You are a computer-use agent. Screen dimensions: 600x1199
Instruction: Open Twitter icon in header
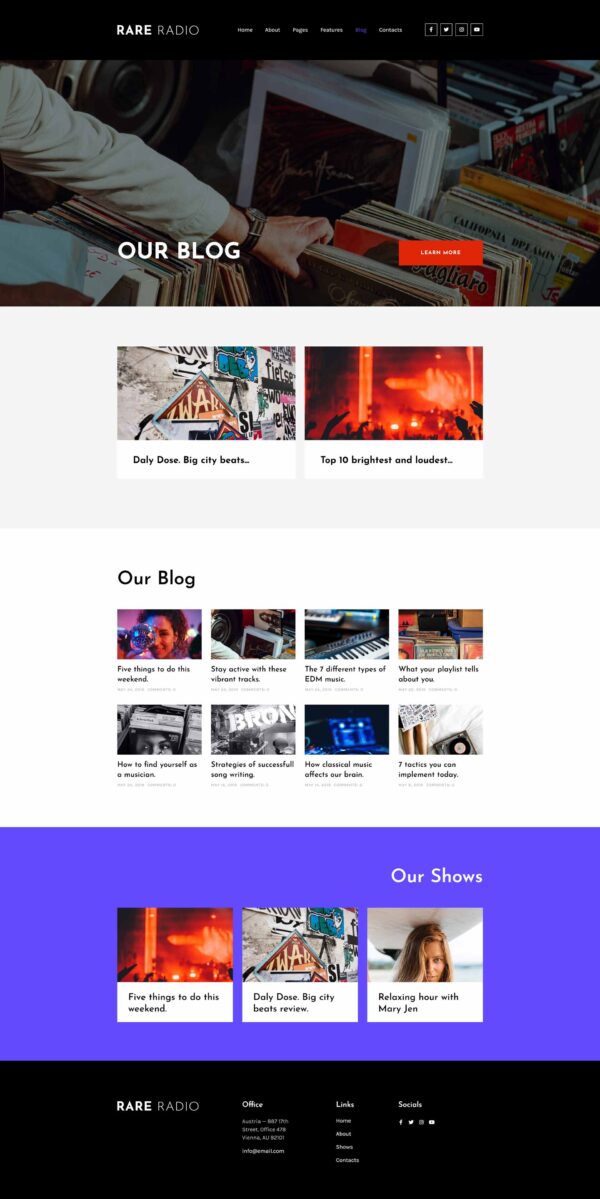point(446,30)
